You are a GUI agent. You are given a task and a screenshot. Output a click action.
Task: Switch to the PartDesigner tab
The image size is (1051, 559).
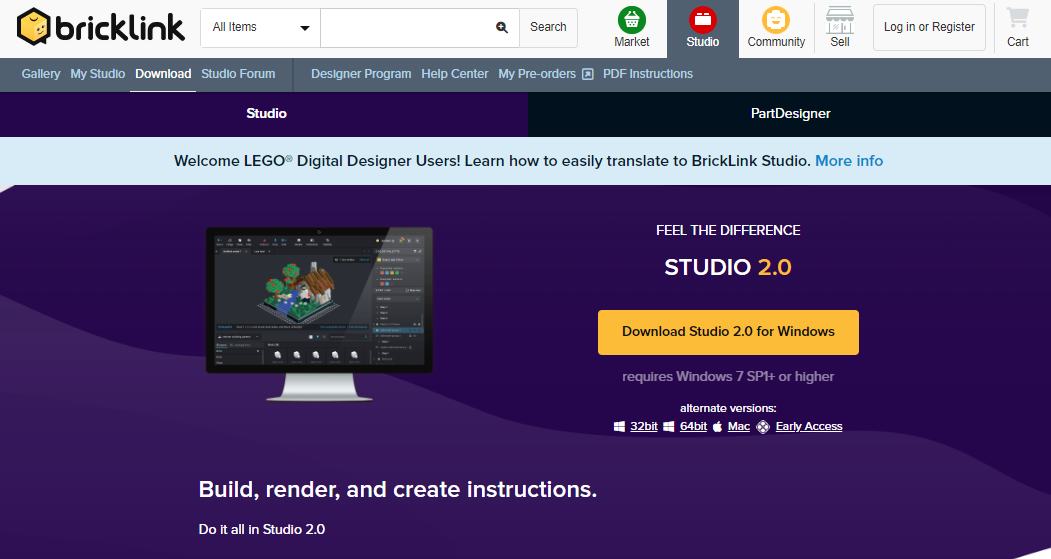[790, 114]
